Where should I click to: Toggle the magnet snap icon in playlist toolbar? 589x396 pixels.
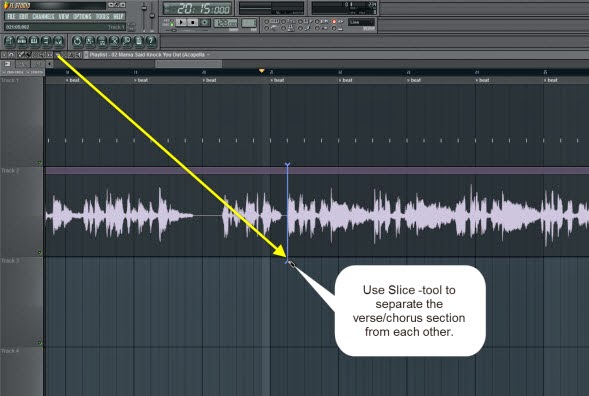pyautogui.click(x=11, y=55)
